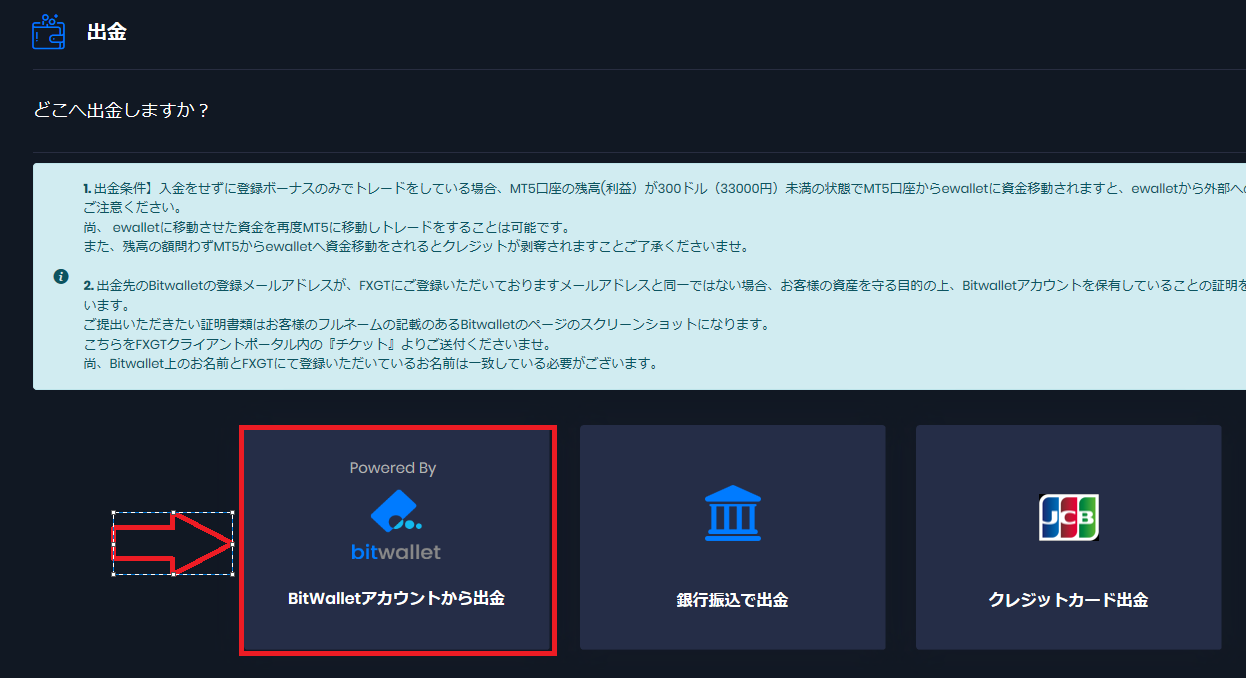
Task: Choose BitWalletアカウントから出金 option label
Action: pos(396,599)
